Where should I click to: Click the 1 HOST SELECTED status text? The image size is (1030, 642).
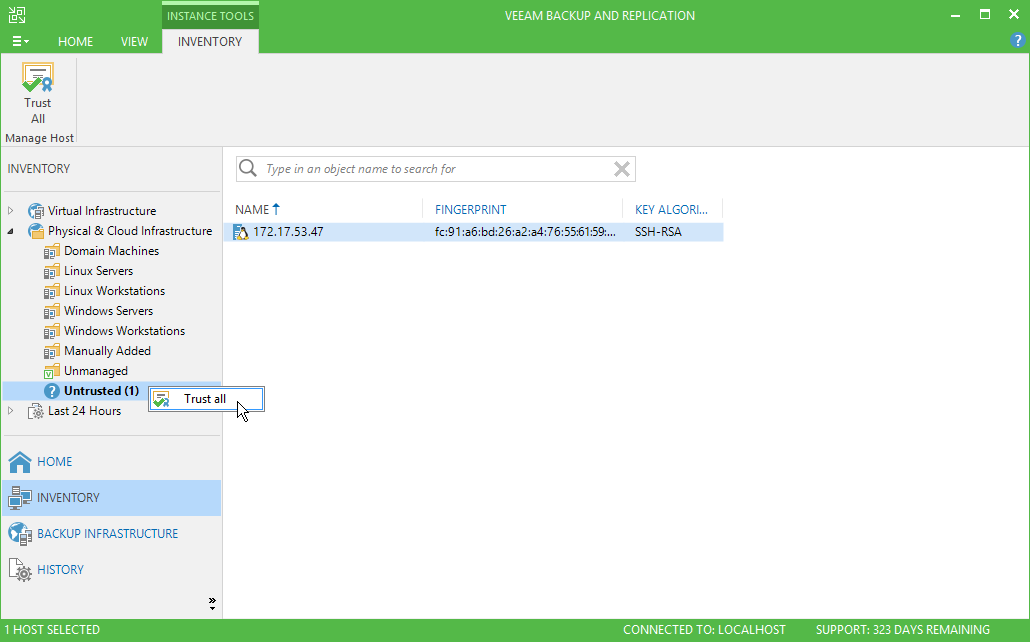(x=52, y=630)
